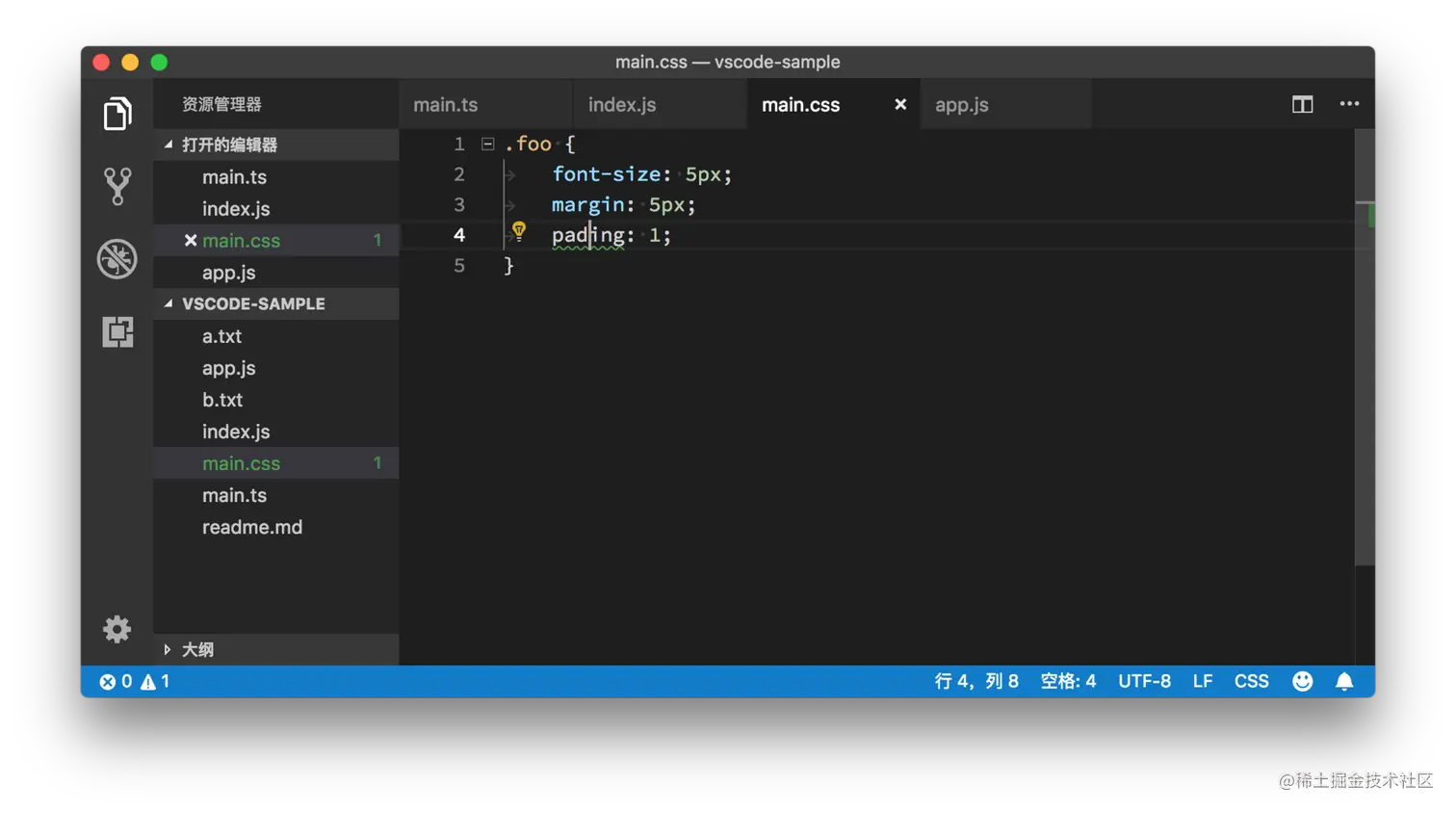Switch to the app.js tab

(1006, 104)
